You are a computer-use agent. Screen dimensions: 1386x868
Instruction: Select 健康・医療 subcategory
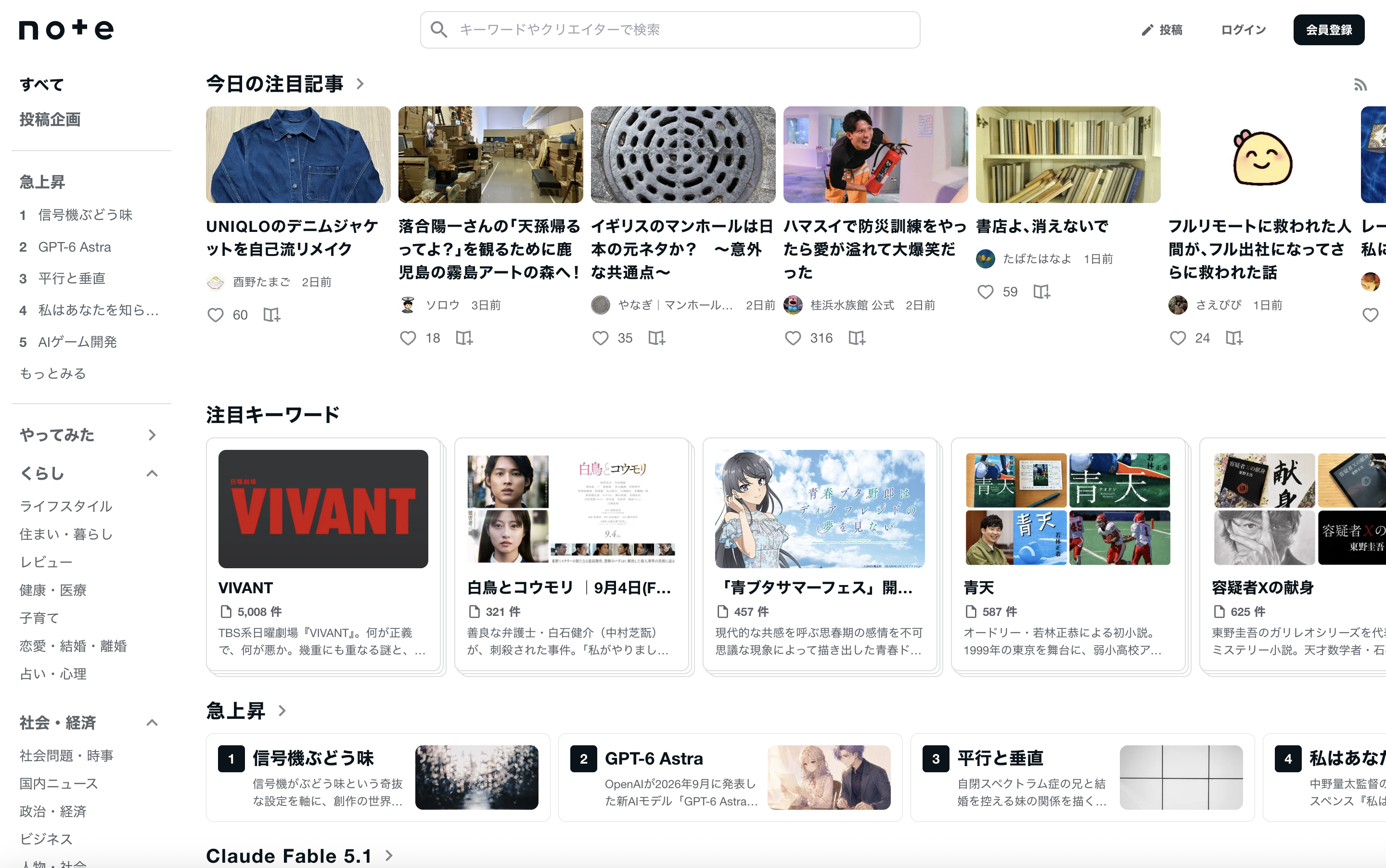point(53,590)
